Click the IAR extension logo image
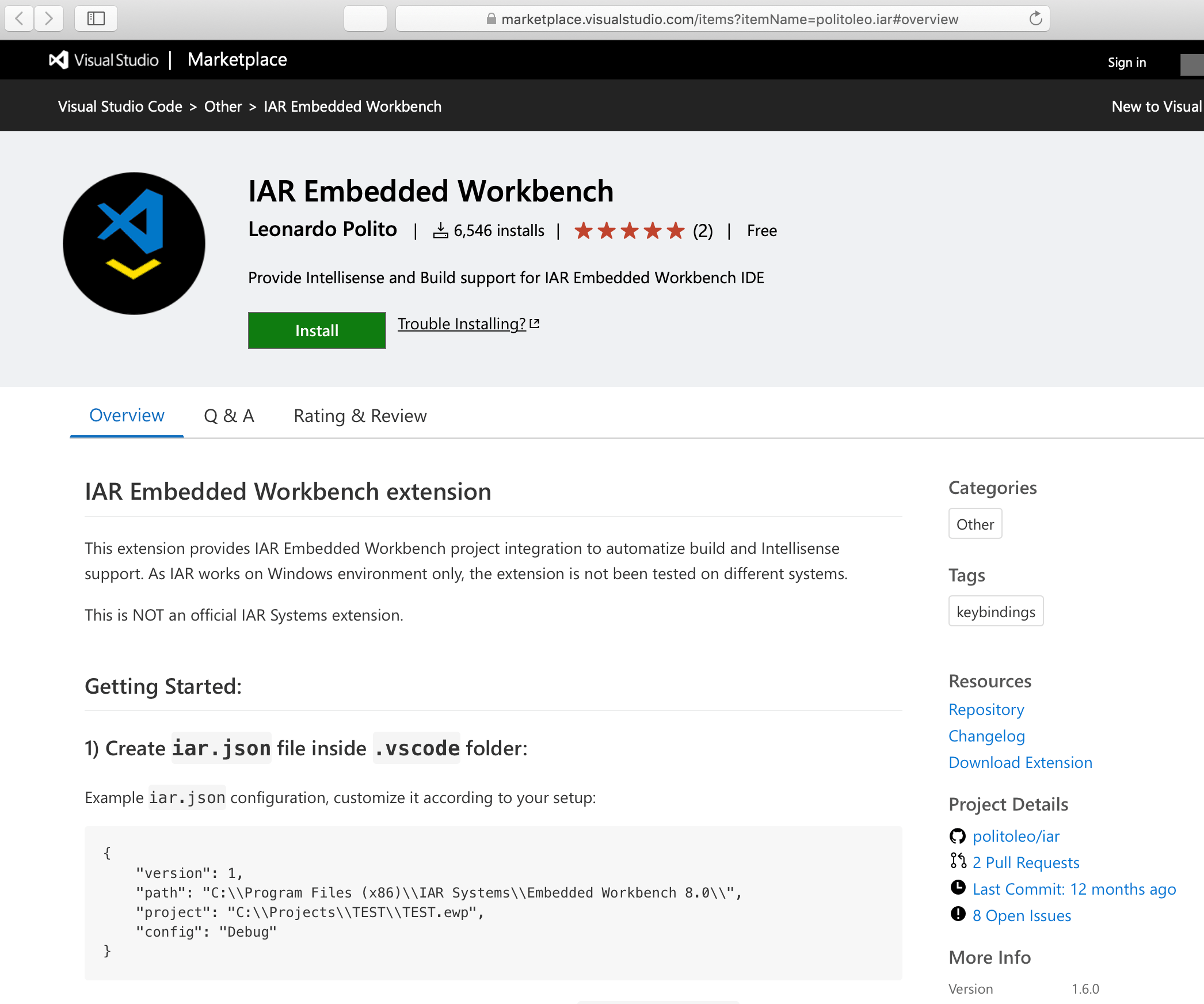 coord(134,244)
